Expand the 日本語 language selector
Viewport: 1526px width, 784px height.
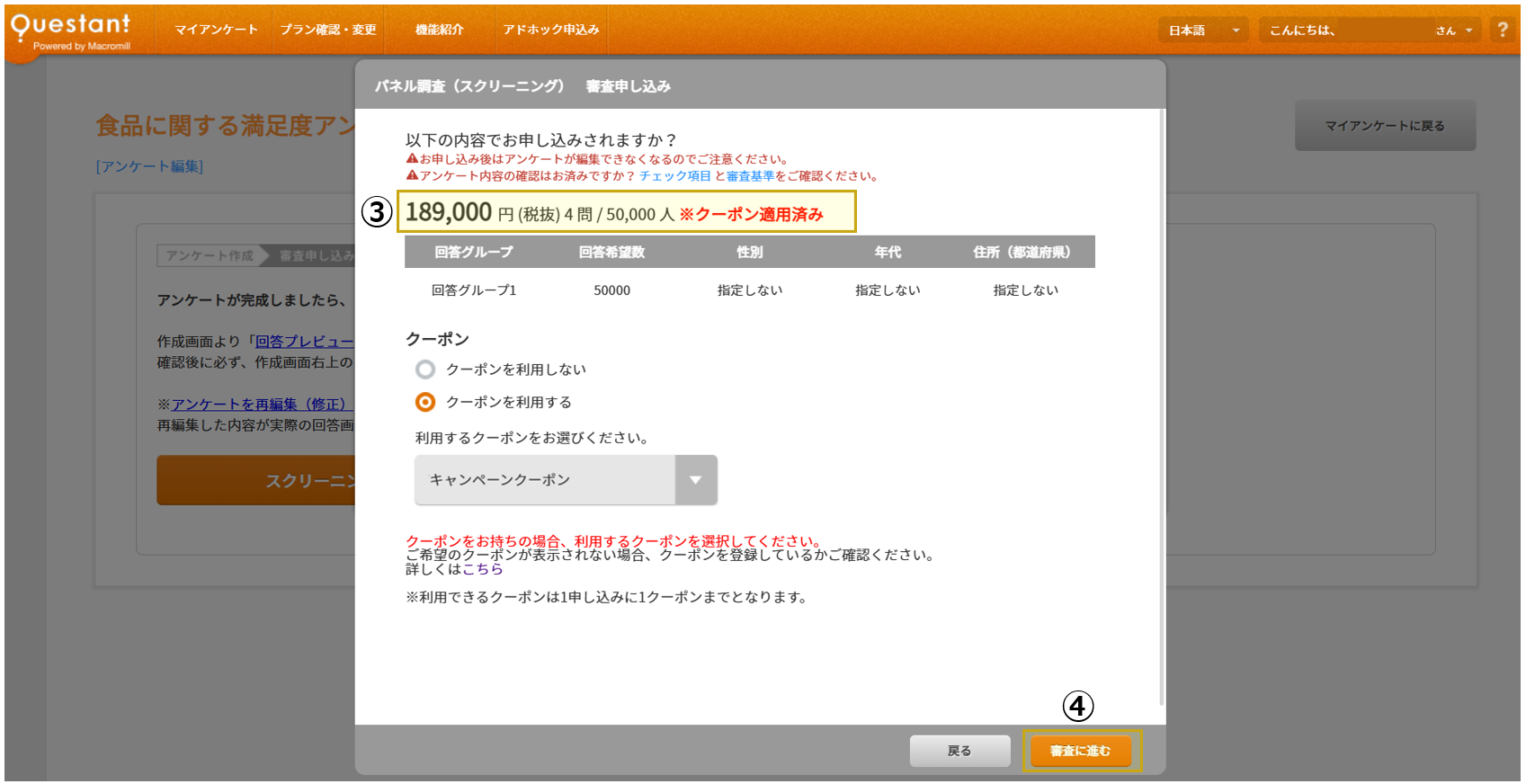pos(1203,31)
